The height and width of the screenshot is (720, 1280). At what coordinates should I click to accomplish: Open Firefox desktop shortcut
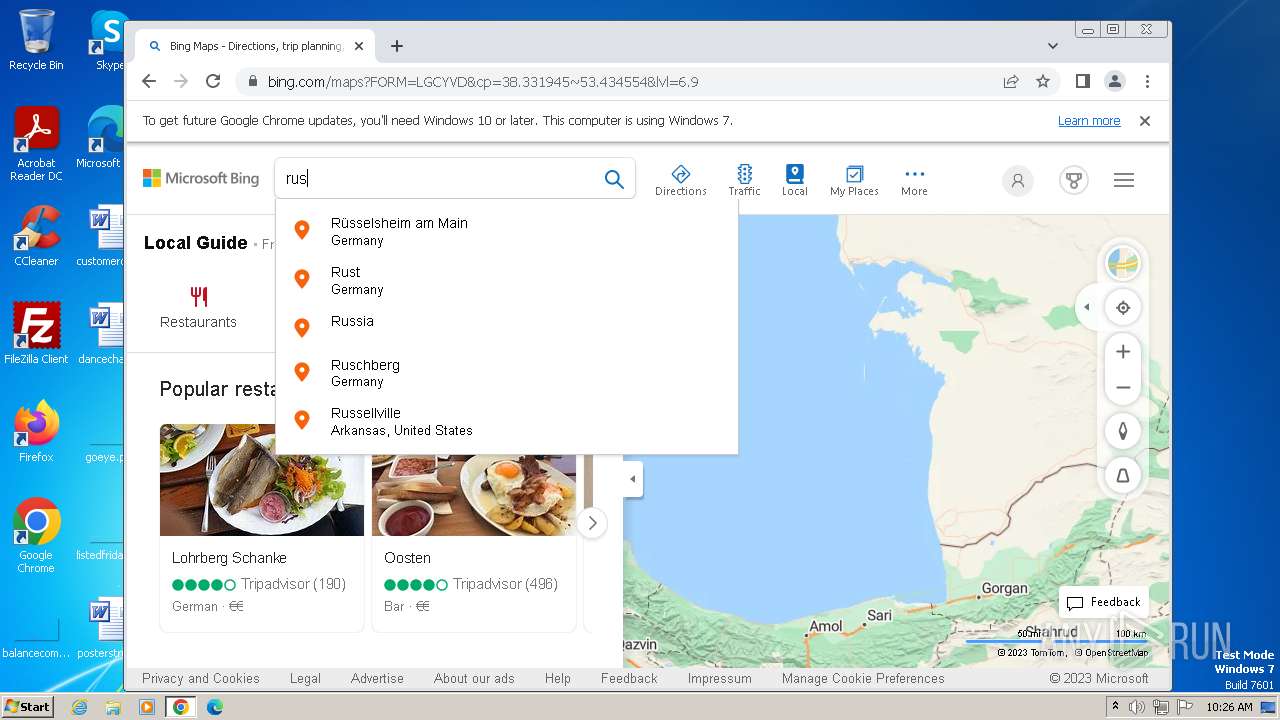36,432
